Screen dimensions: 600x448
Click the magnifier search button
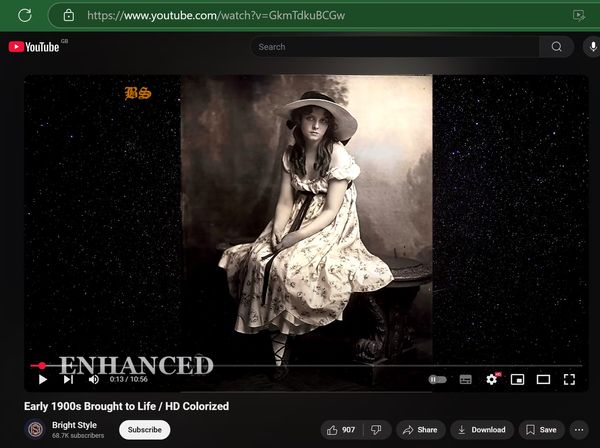tap(556, 47)
